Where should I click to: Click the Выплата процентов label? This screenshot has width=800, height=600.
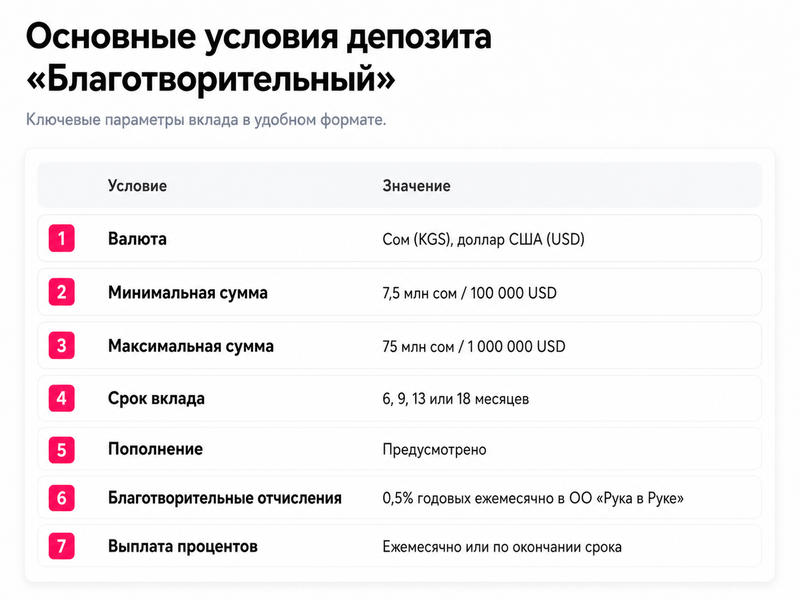(x=183, y=546)
